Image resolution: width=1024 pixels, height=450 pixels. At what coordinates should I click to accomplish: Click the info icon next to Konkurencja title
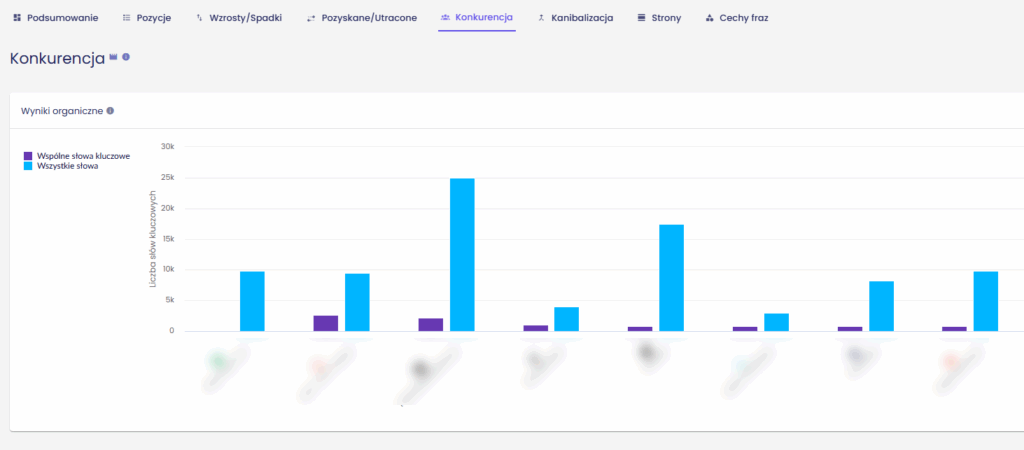(x=126, y=58)
